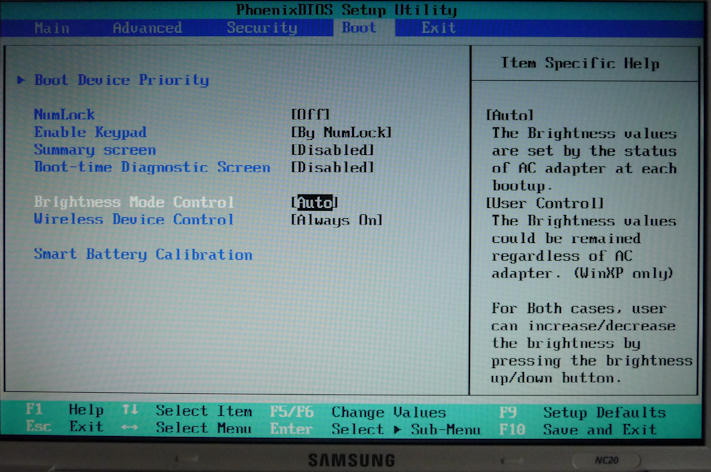Select Wireless Device Control option

(x=134, y=219)
